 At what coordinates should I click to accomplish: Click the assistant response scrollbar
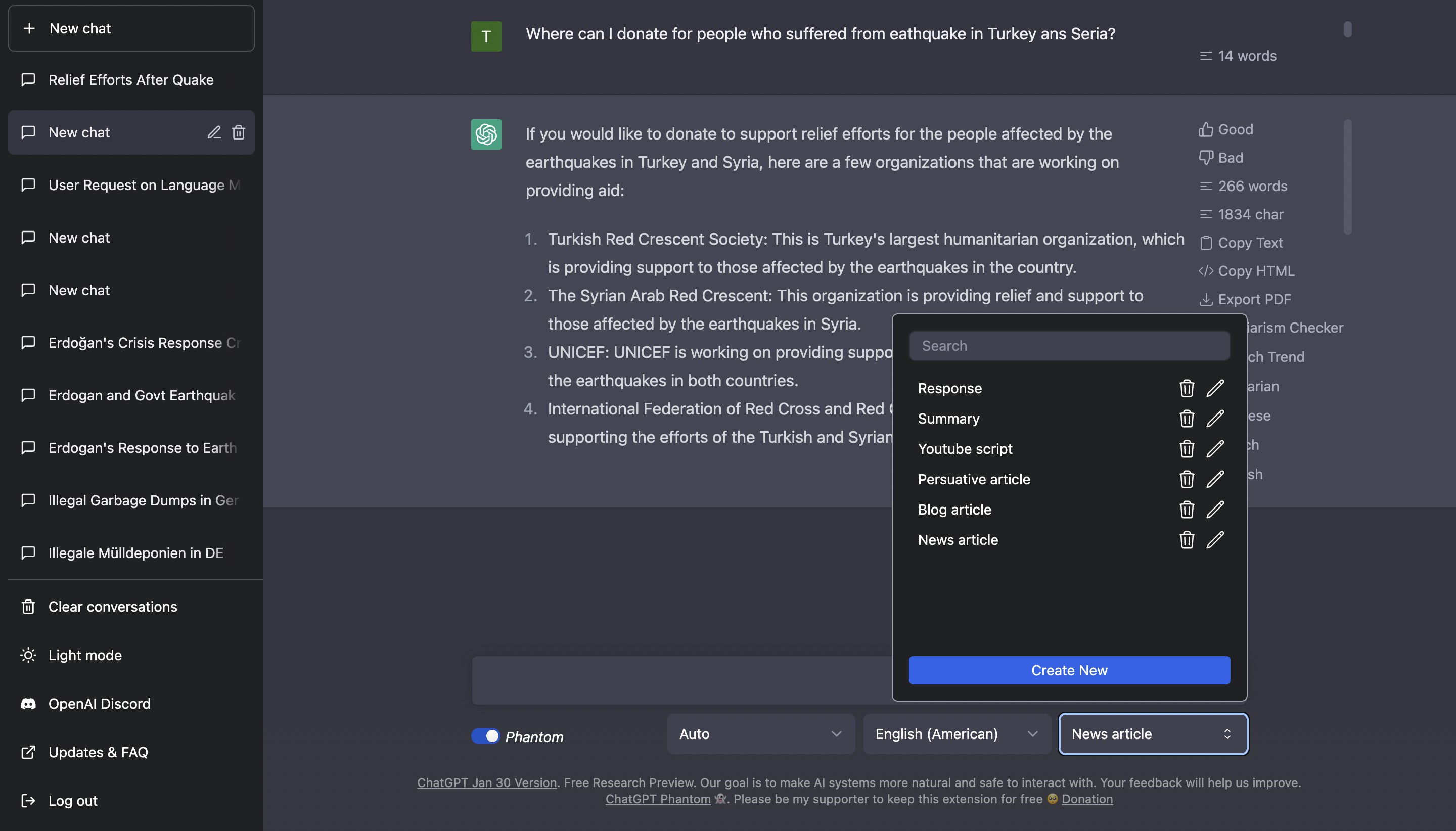pyautogui.click(x=1347, y=176)
